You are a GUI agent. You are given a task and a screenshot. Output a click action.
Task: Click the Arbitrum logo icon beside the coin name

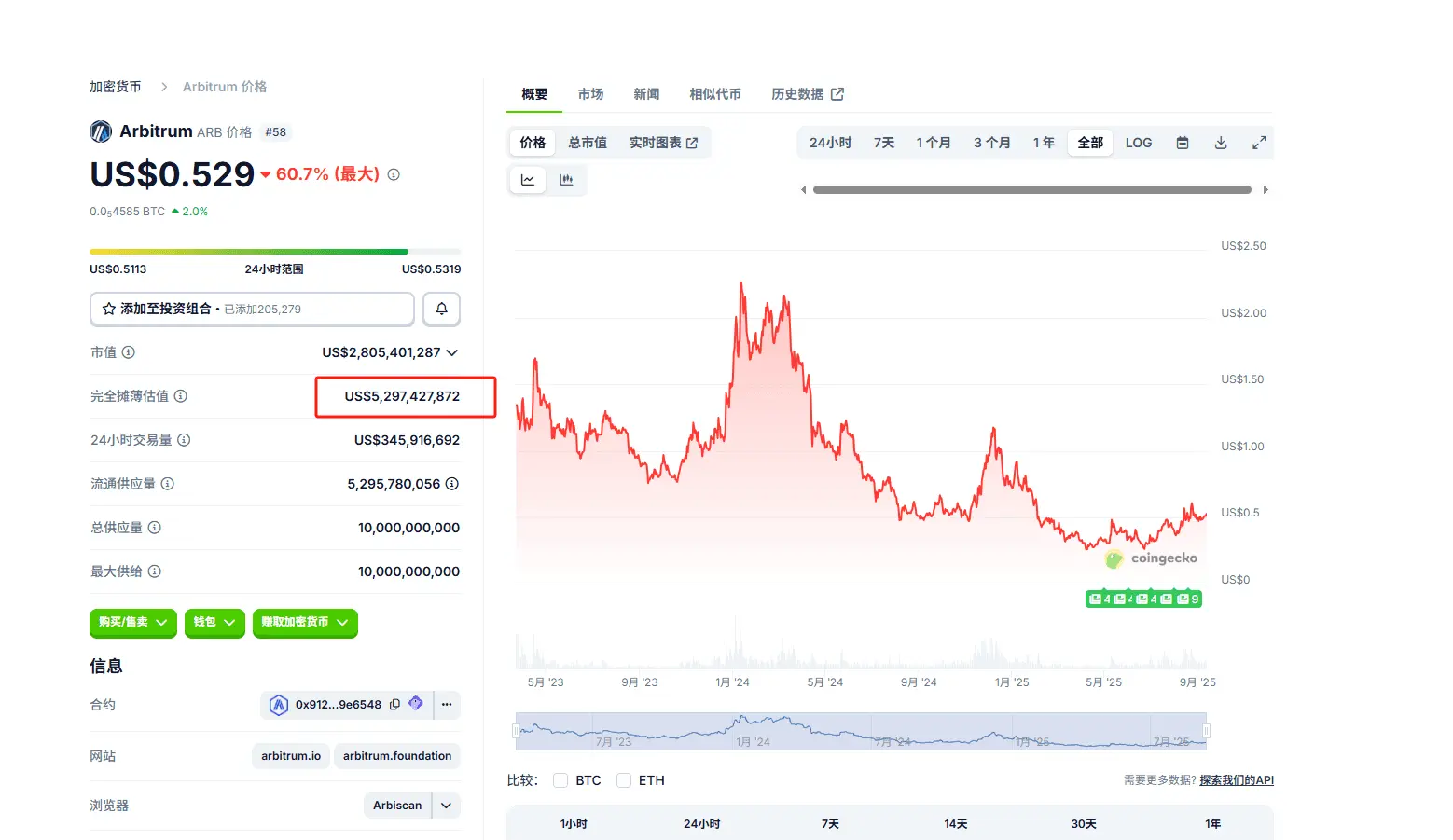pos(101,131)
